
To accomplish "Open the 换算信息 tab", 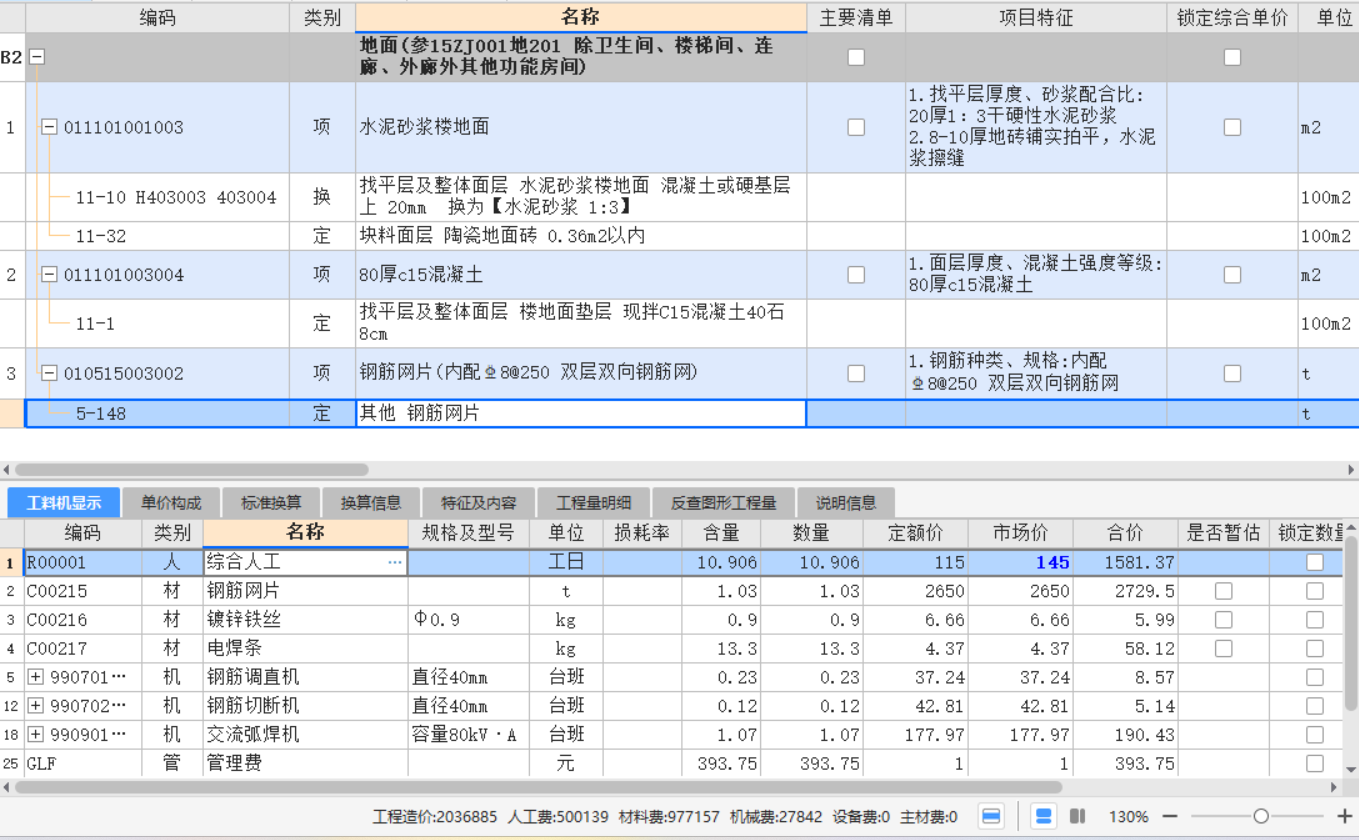I will 371,503.
